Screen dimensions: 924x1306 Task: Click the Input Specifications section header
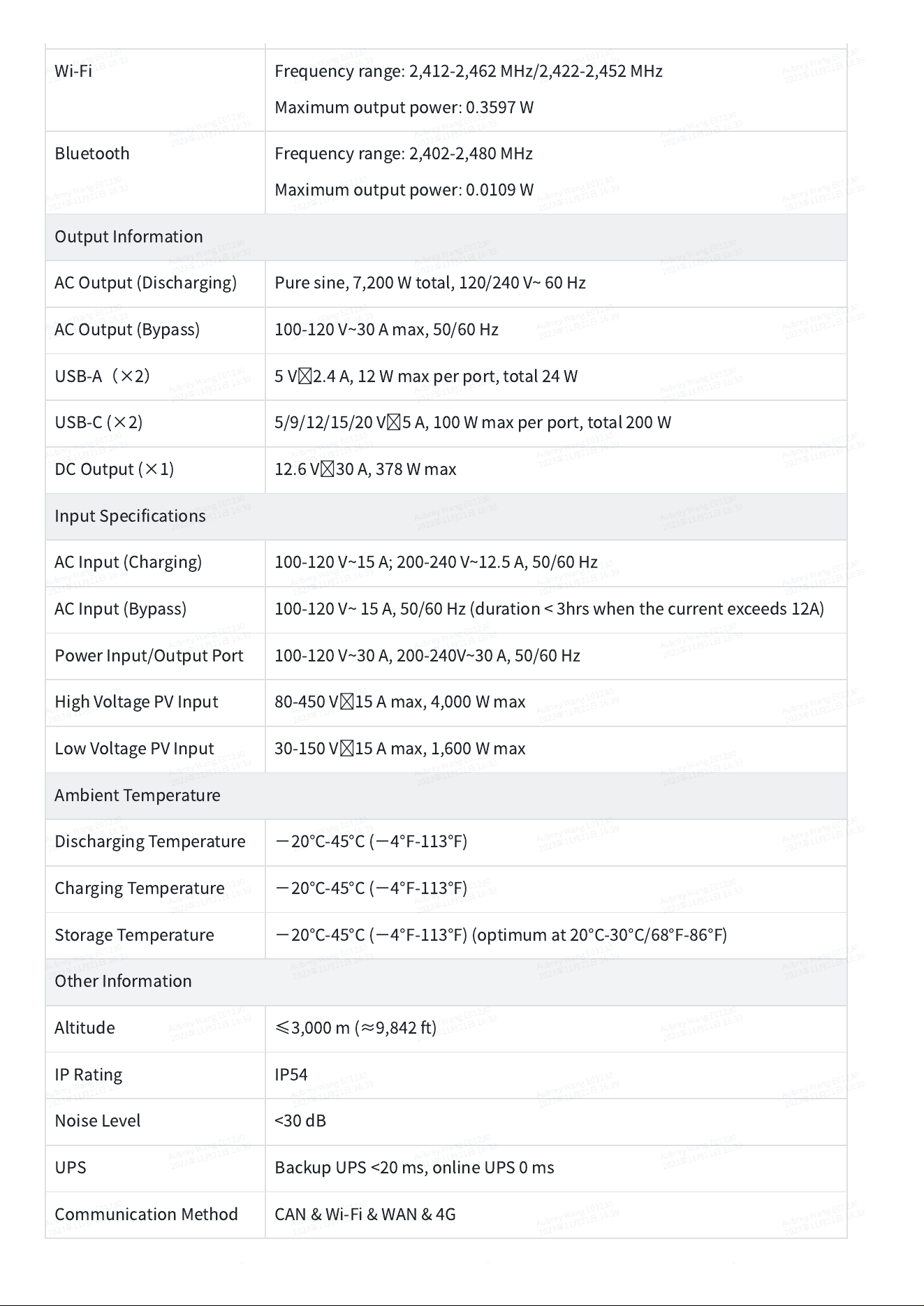pyautogui.click(x=446, y=517)
